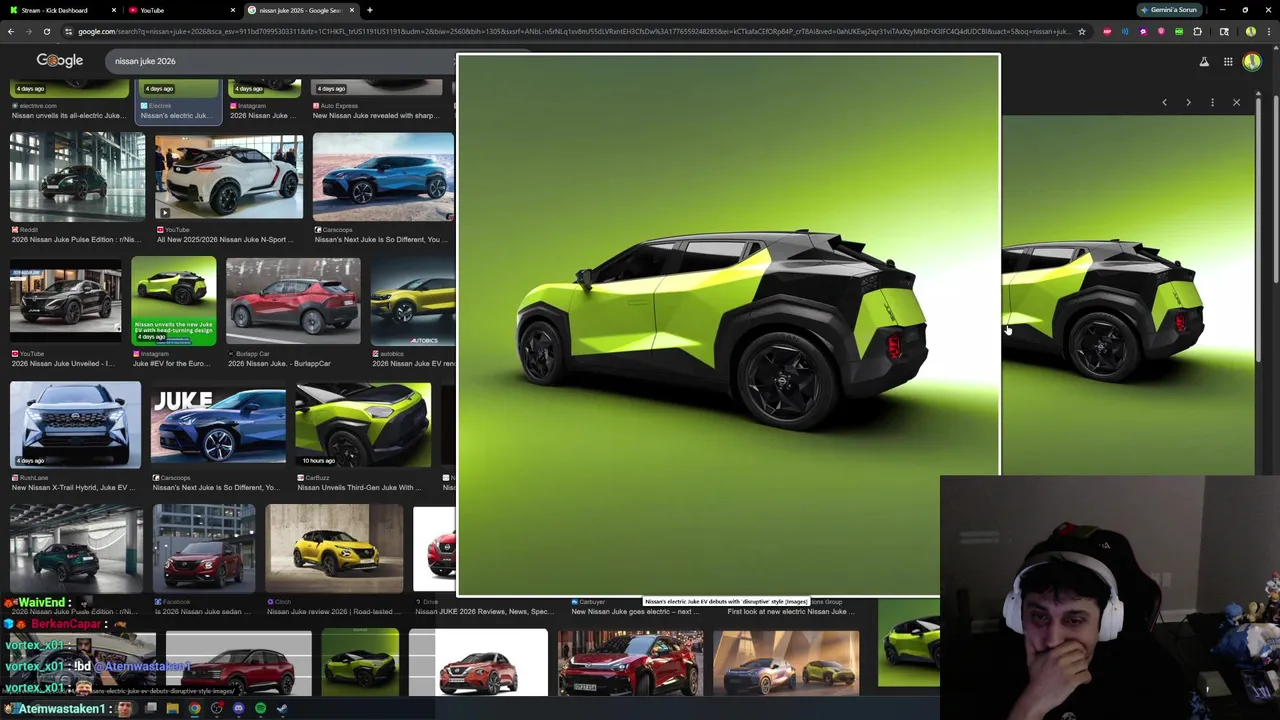Open the Cinch yellow Juke review thumbnail
Viewport: 1280px width, 720px height.
(334, 548)
